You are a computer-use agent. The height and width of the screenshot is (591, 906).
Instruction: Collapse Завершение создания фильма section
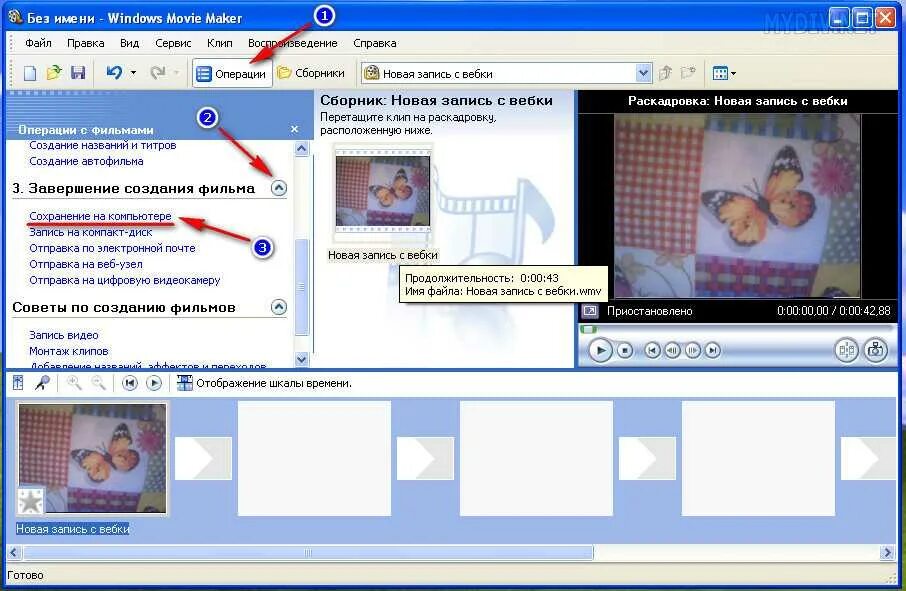(279, 188)
